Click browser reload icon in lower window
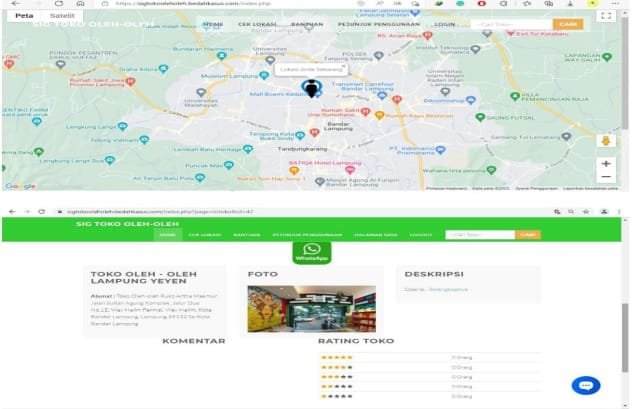This screenshot has height=409, width=640. point(42,211)
